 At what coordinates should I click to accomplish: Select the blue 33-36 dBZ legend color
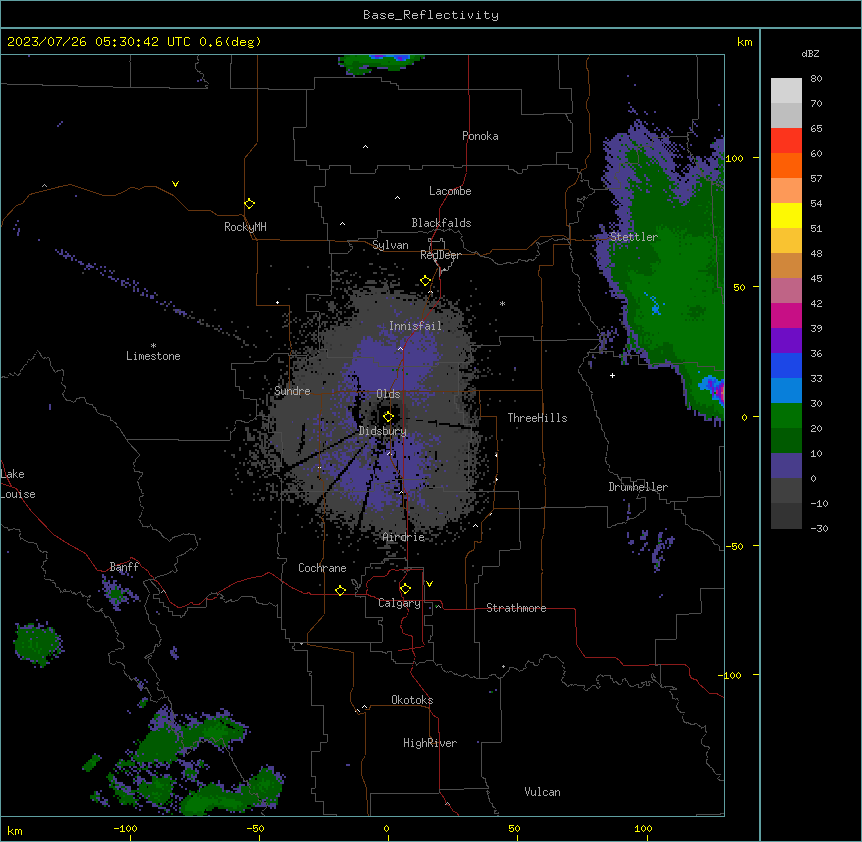[x=786, y=365]
